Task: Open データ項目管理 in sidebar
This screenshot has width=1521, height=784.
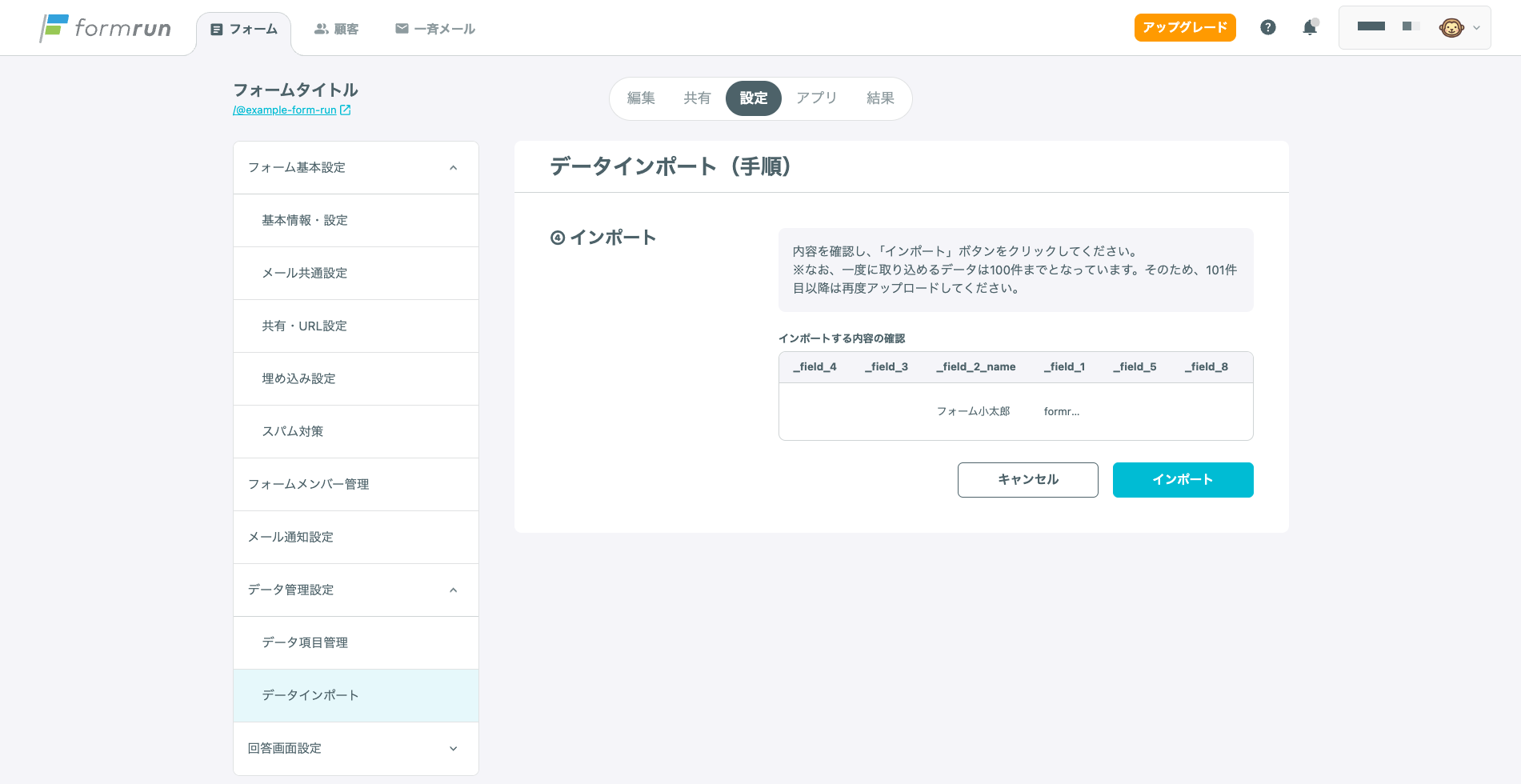Action: (x=356, y=643)
